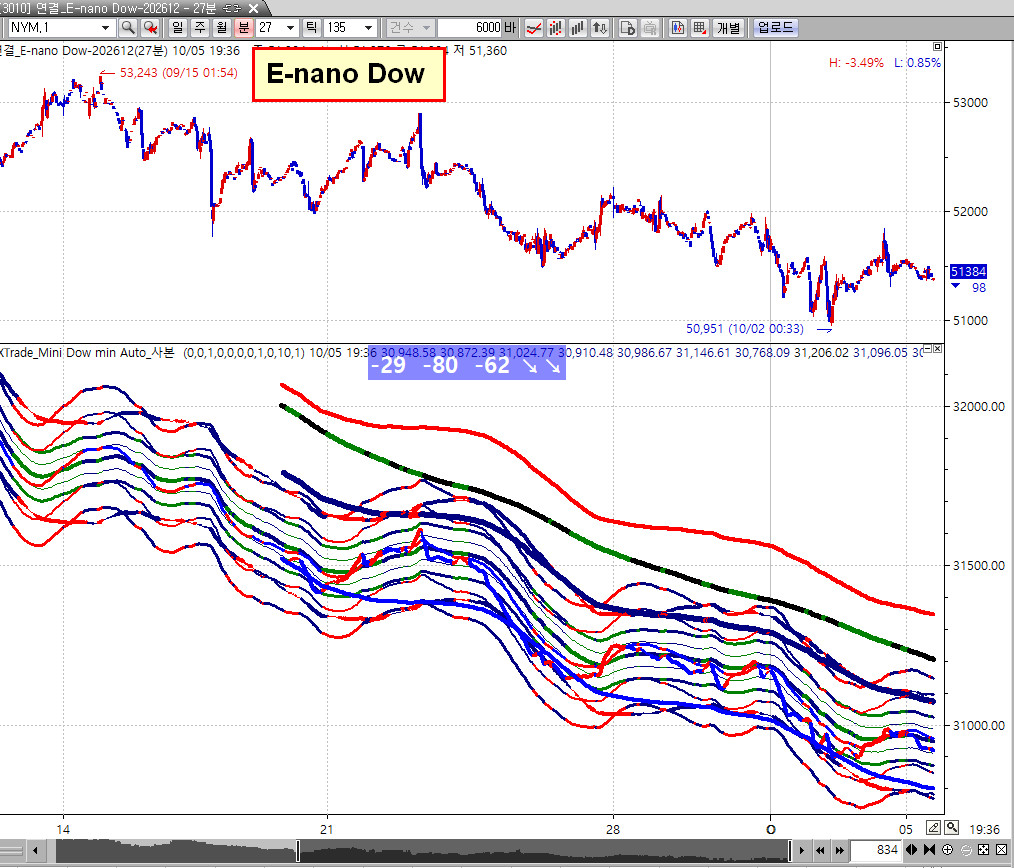Click the pencil edit icon near time axis
This screenshot has width=1014, height=868.
coord(933,827)
